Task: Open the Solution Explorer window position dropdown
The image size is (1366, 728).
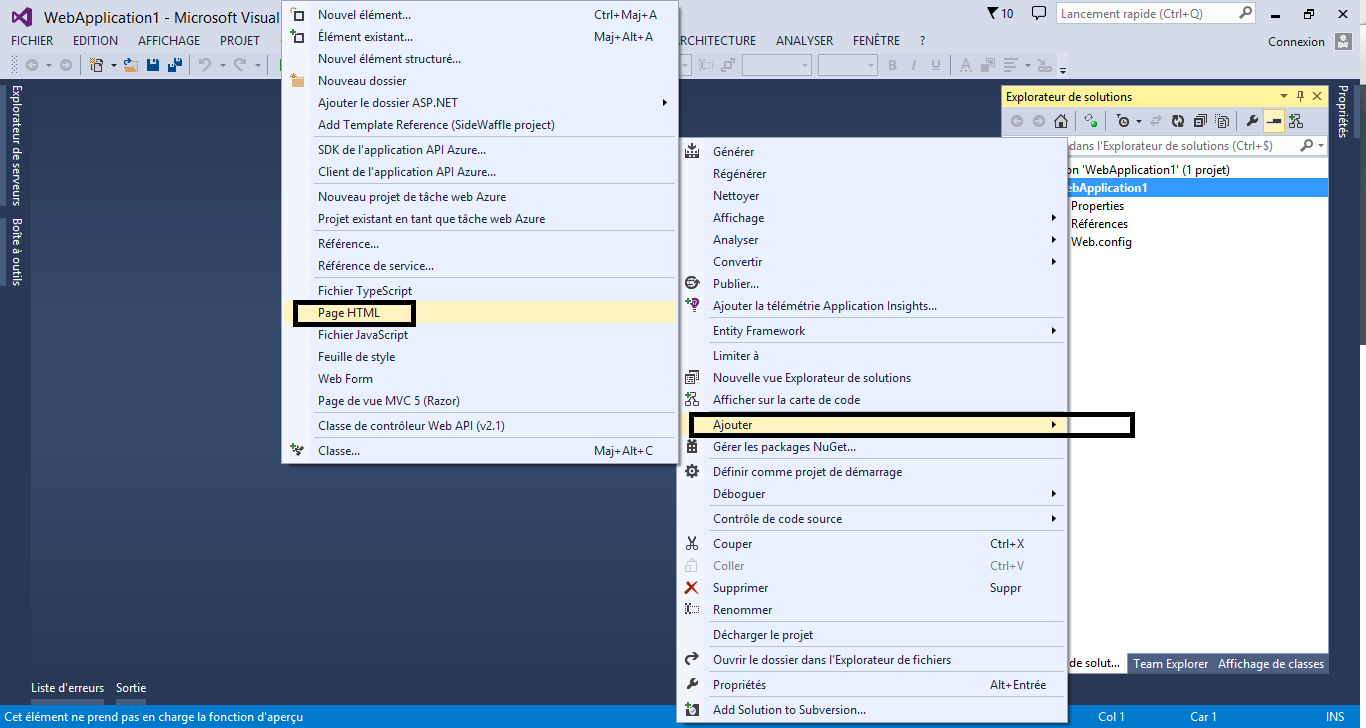Action: pos(1284,97)
